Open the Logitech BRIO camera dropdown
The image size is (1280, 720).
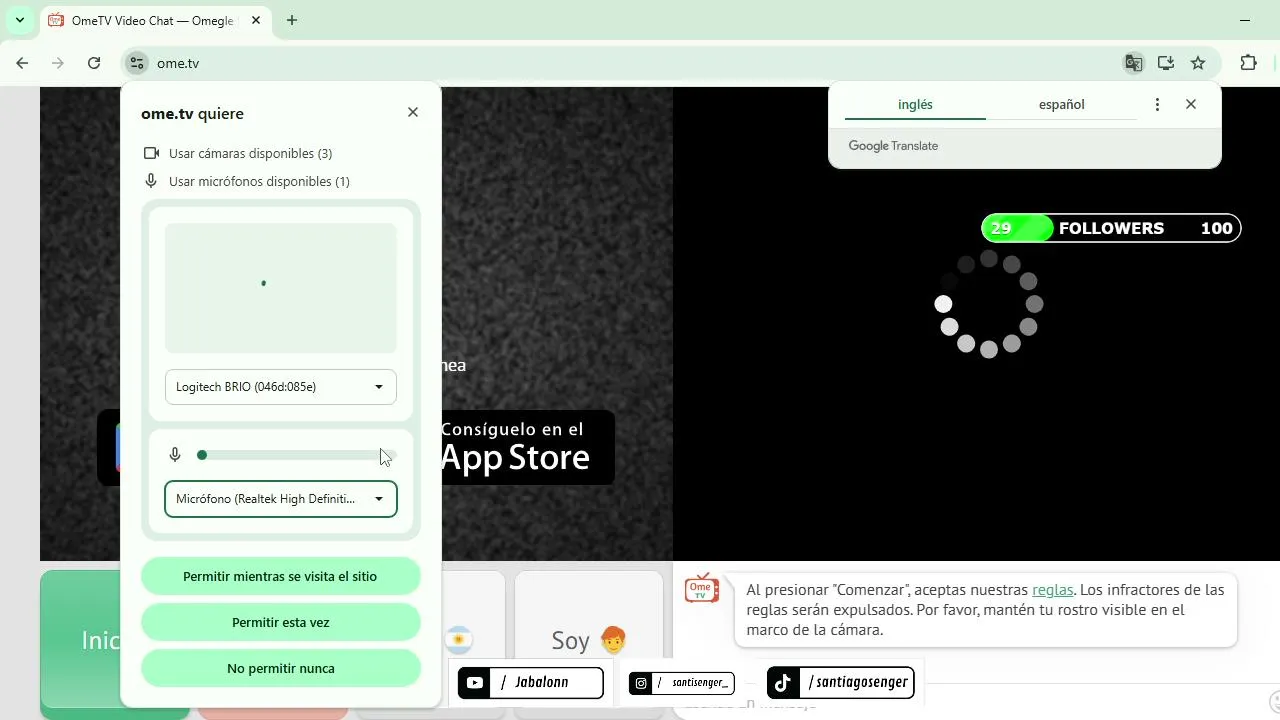281,387
